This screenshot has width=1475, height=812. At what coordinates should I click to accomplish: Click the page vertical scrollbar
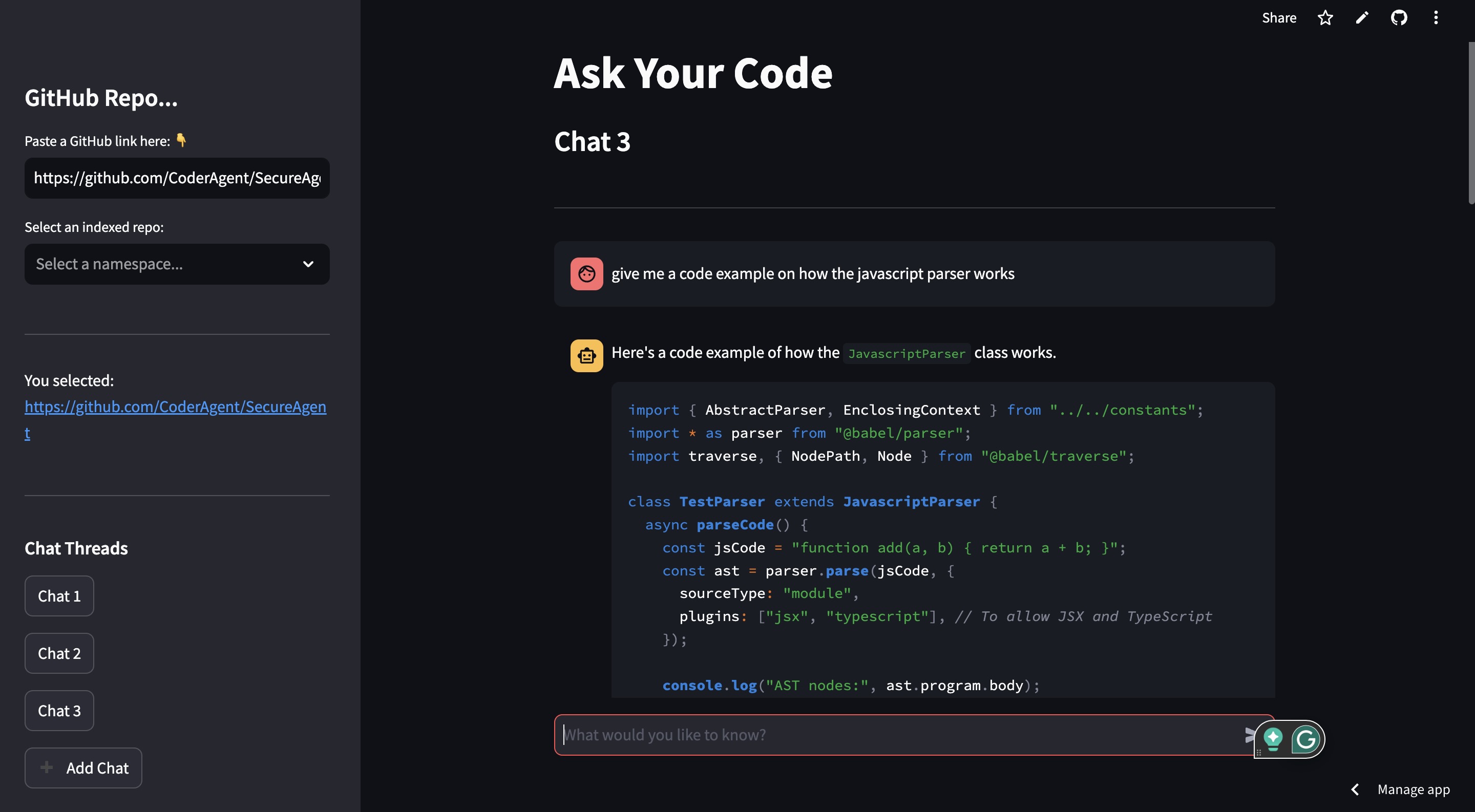click(1470, 122)
